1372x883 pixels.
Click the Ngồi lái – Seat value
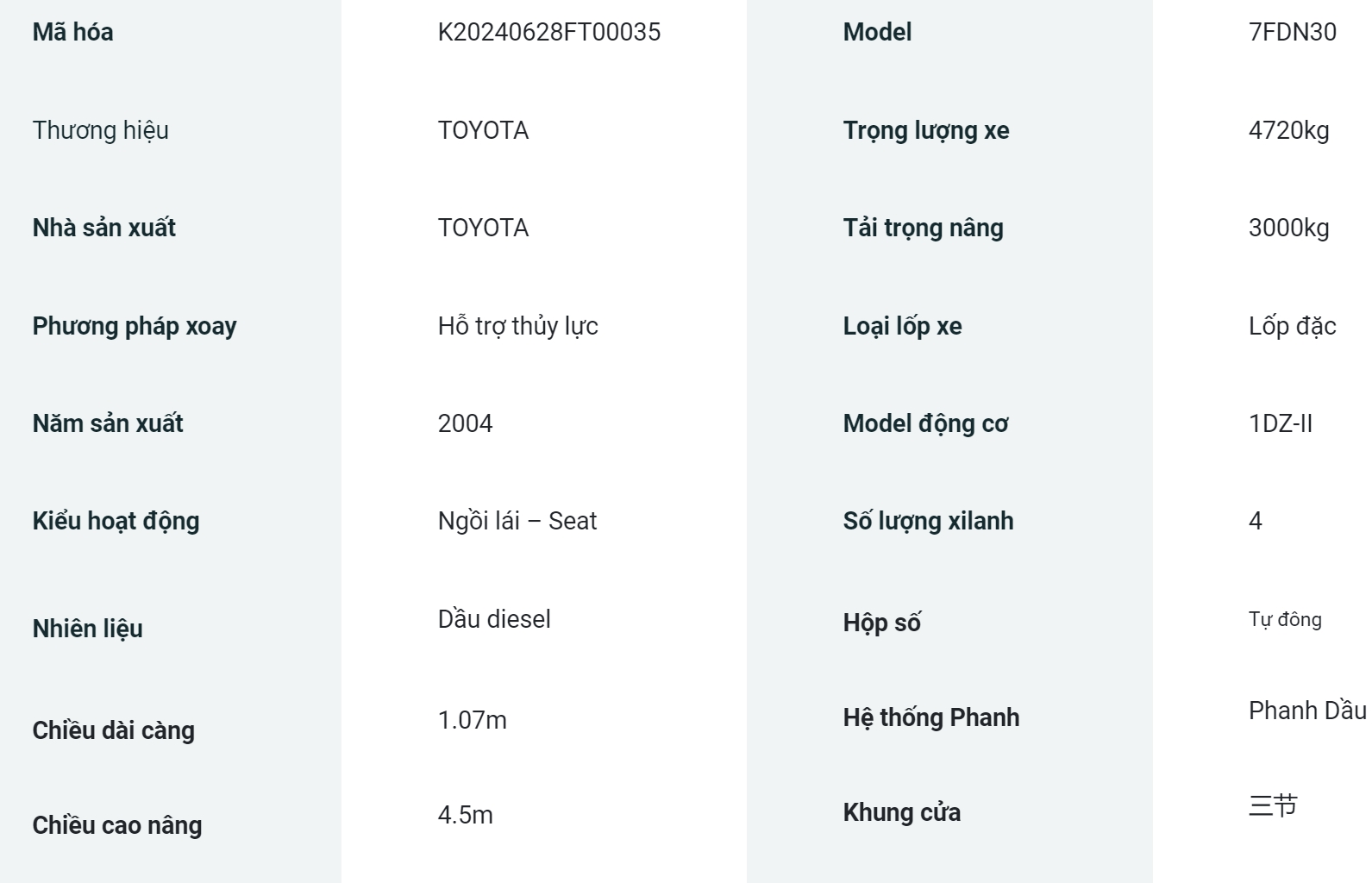tap(517, 521)
